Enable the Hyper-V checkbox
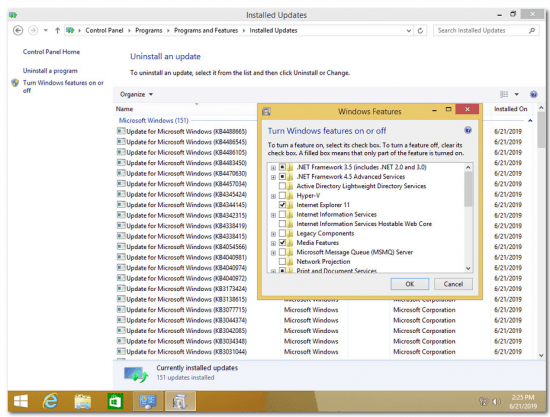The height and width of the screenshot is (417, 550). coord(282,196)
